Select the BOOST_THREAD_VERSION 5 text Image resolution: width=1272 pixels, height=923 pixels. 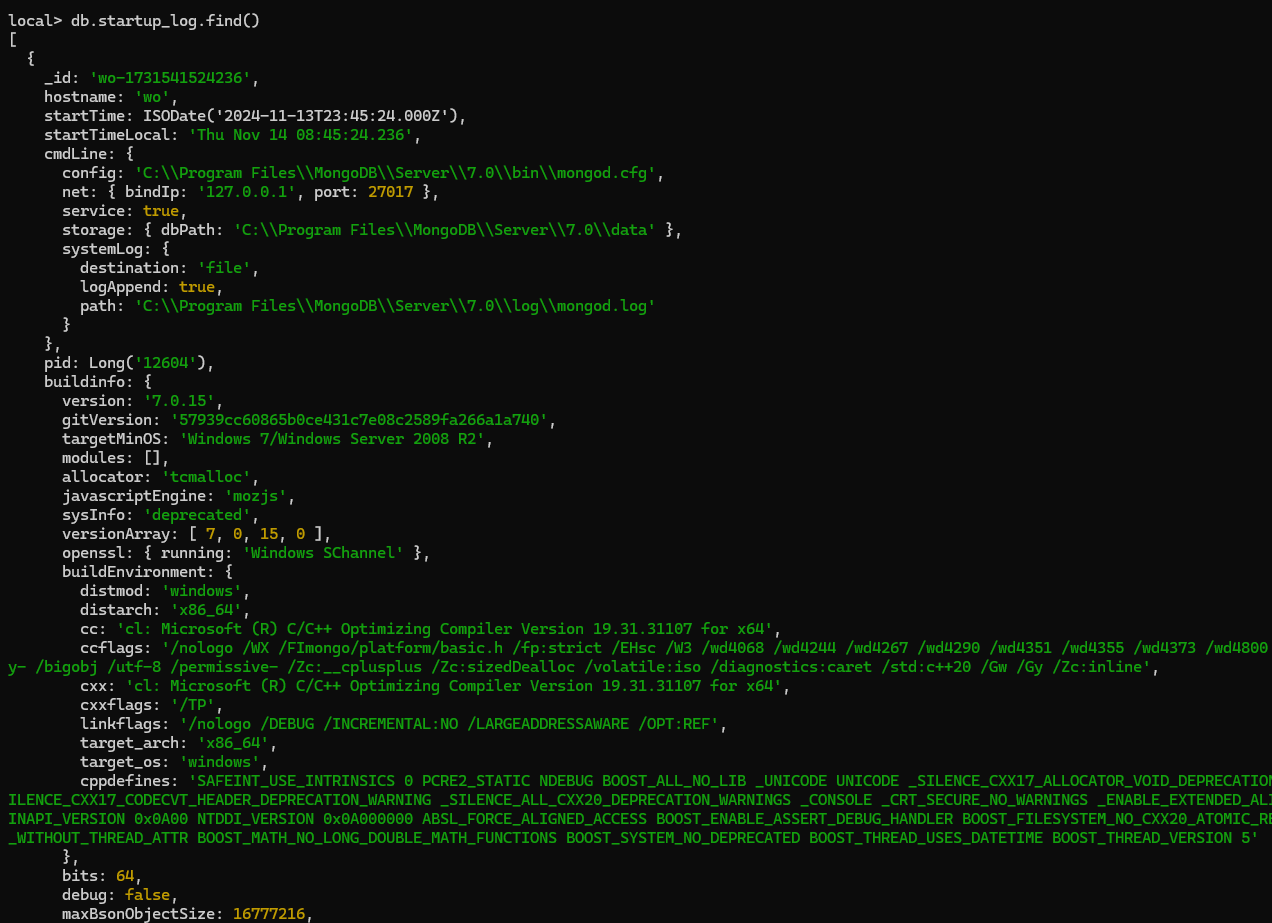[x=1150, y=838]
